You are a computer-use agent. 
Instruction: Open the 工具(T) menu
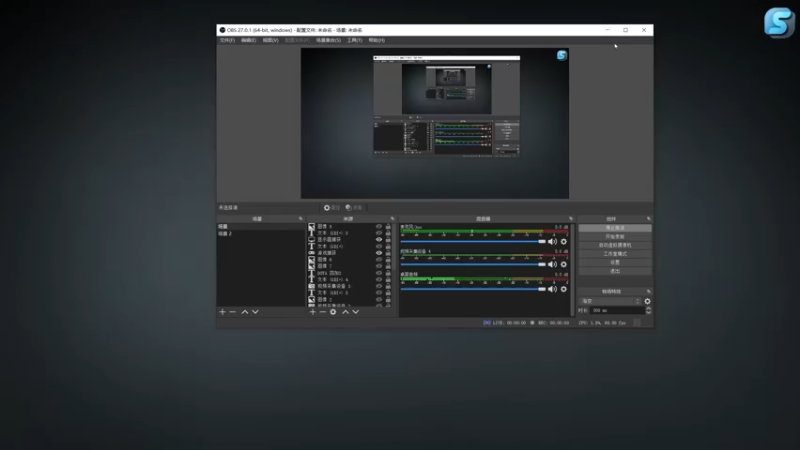pos(355,40)
